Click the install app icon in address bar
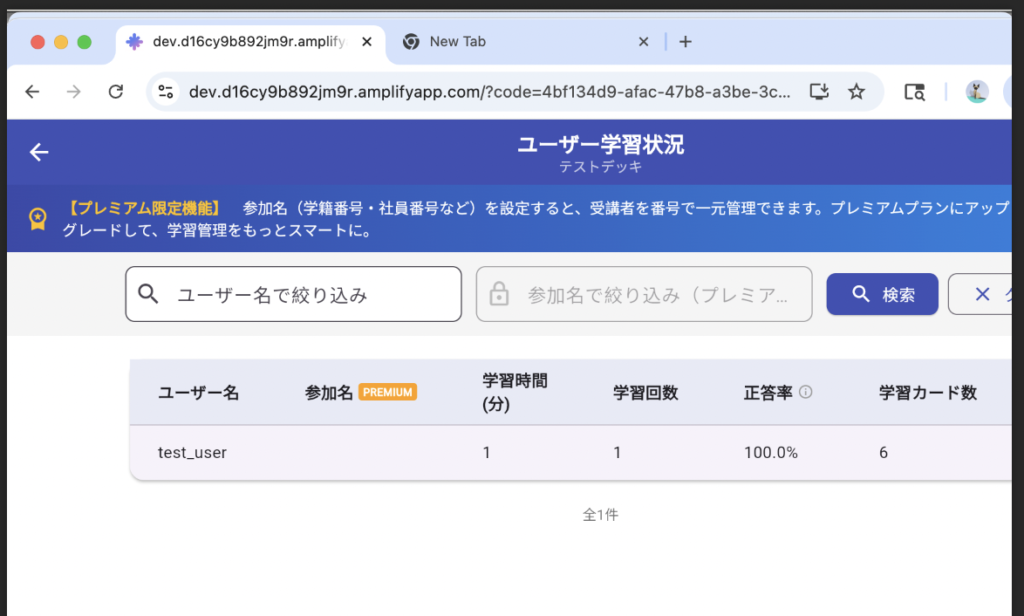This screenshot has width=1024, height=616. [819, 92]
